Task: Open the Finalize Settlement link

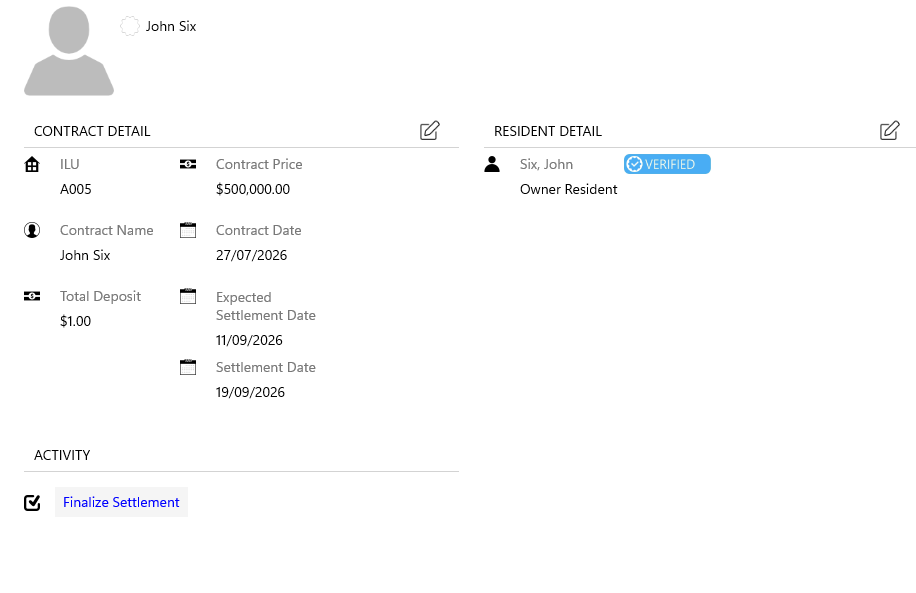Action: [121, 502]
